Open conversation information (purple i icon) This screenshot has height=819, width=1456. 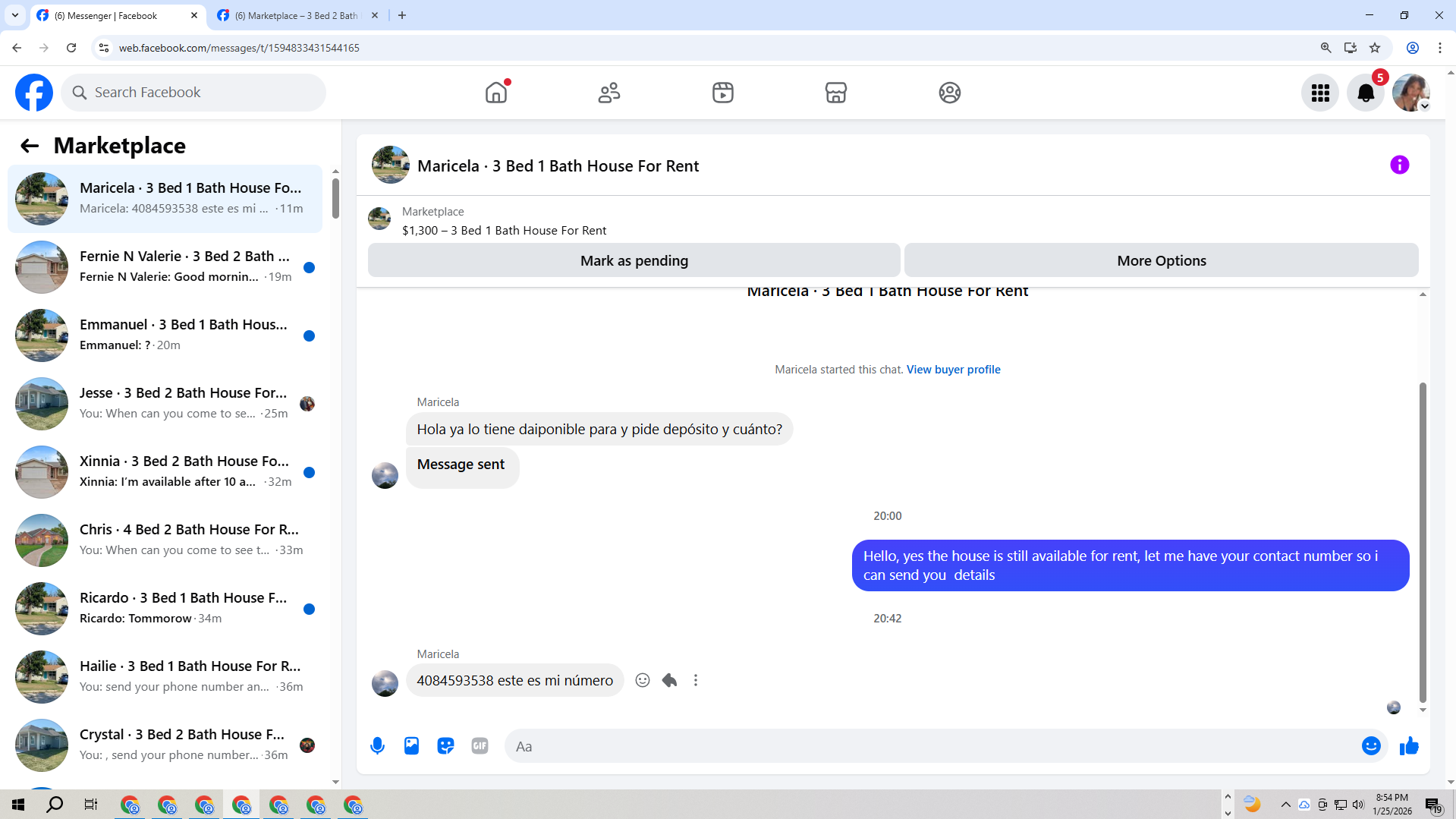pos(1400,165)
